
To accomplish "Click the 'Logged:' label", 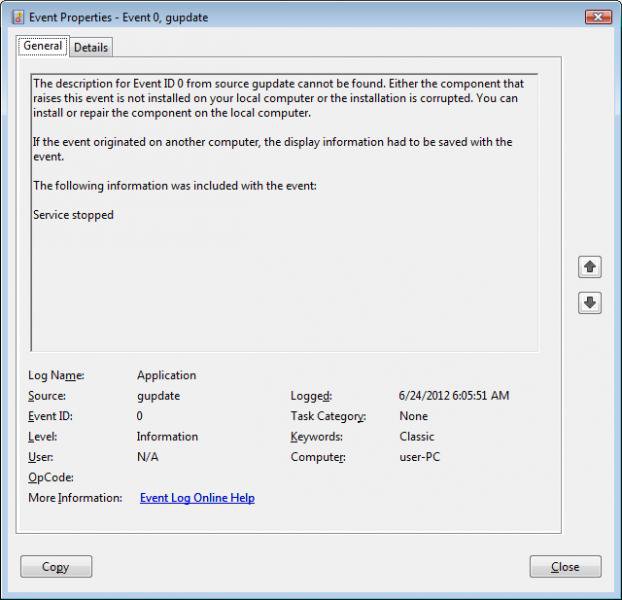I will [x=311, y=396].
